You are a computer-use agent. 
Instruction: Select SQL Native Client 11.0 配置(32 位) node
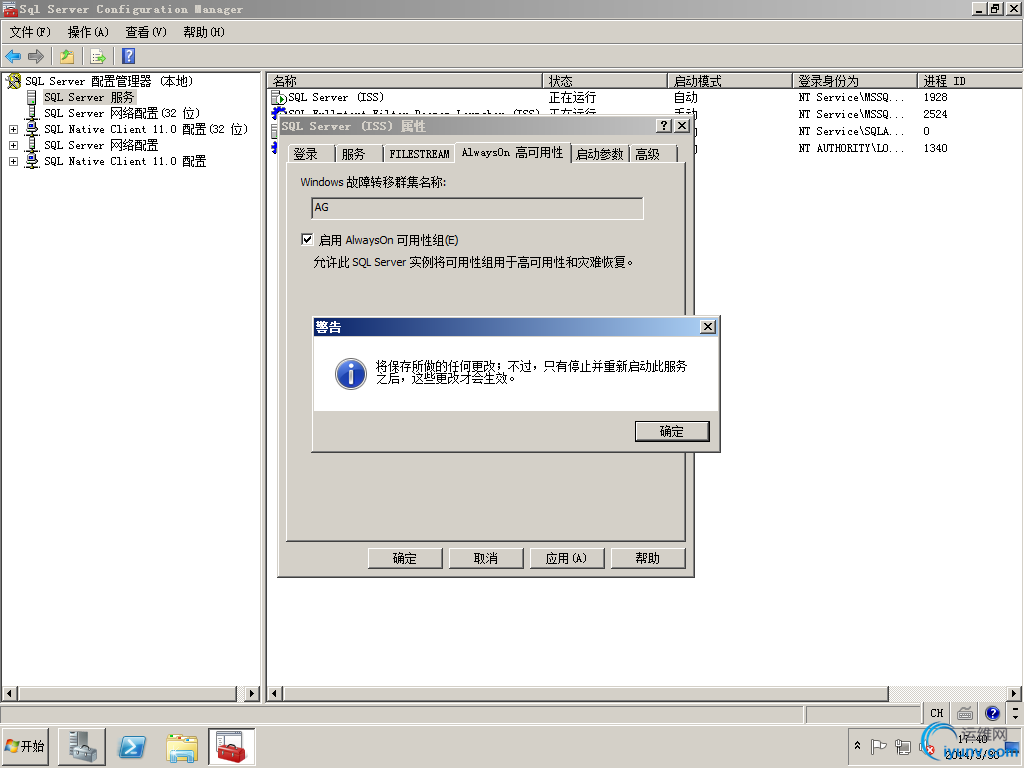(146, 129)
